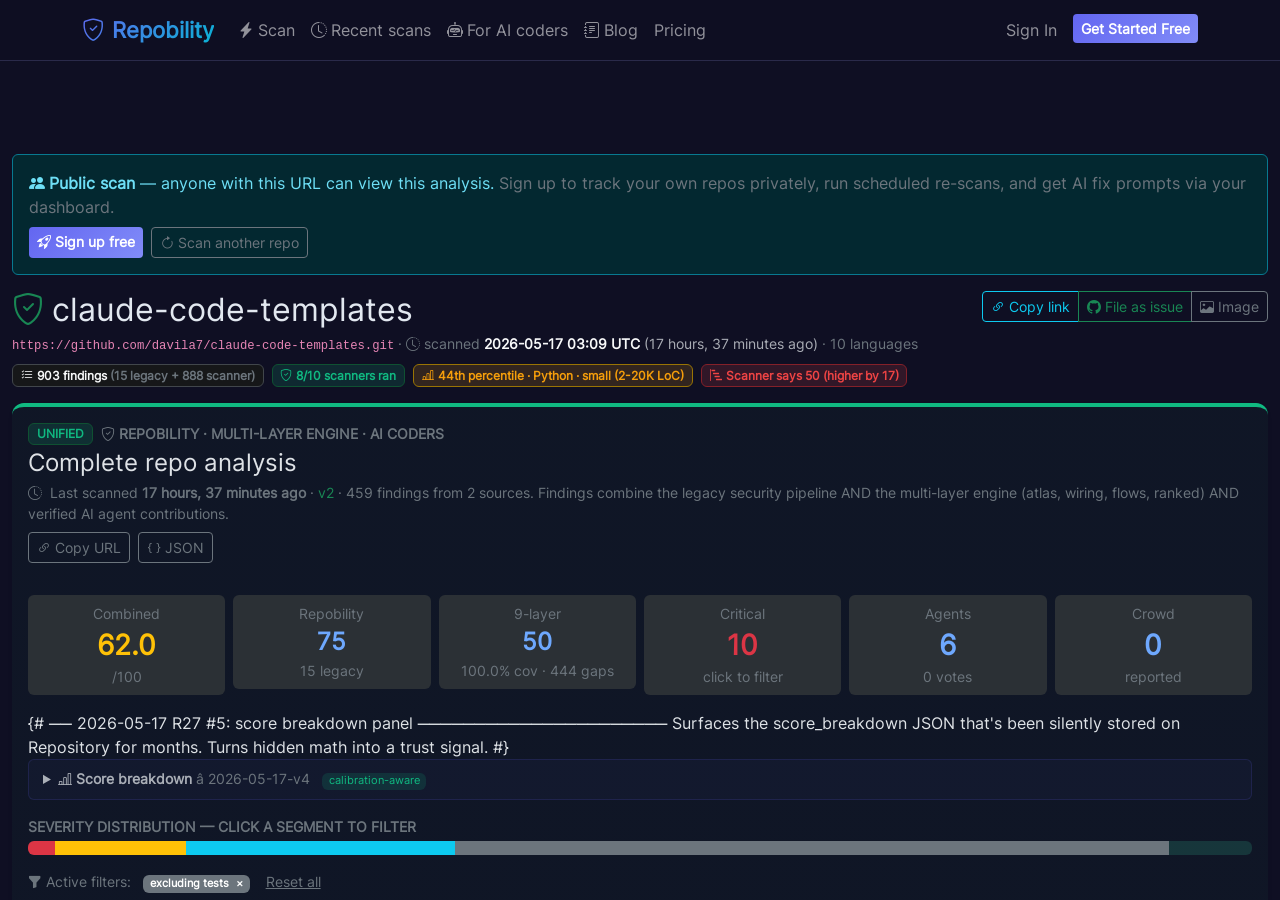1280x900 pixels.
Task: Go to Recent scans
Action: [371, 30]
